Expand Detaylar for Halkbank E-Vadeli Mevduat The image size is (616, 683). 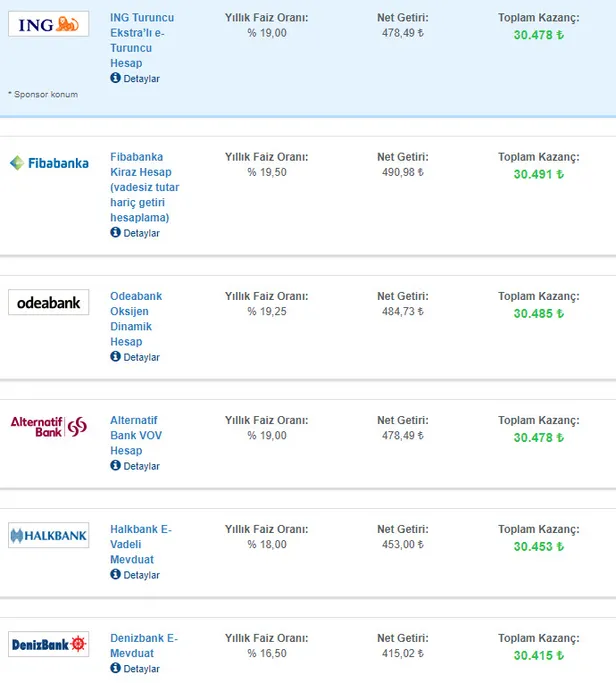141,575
